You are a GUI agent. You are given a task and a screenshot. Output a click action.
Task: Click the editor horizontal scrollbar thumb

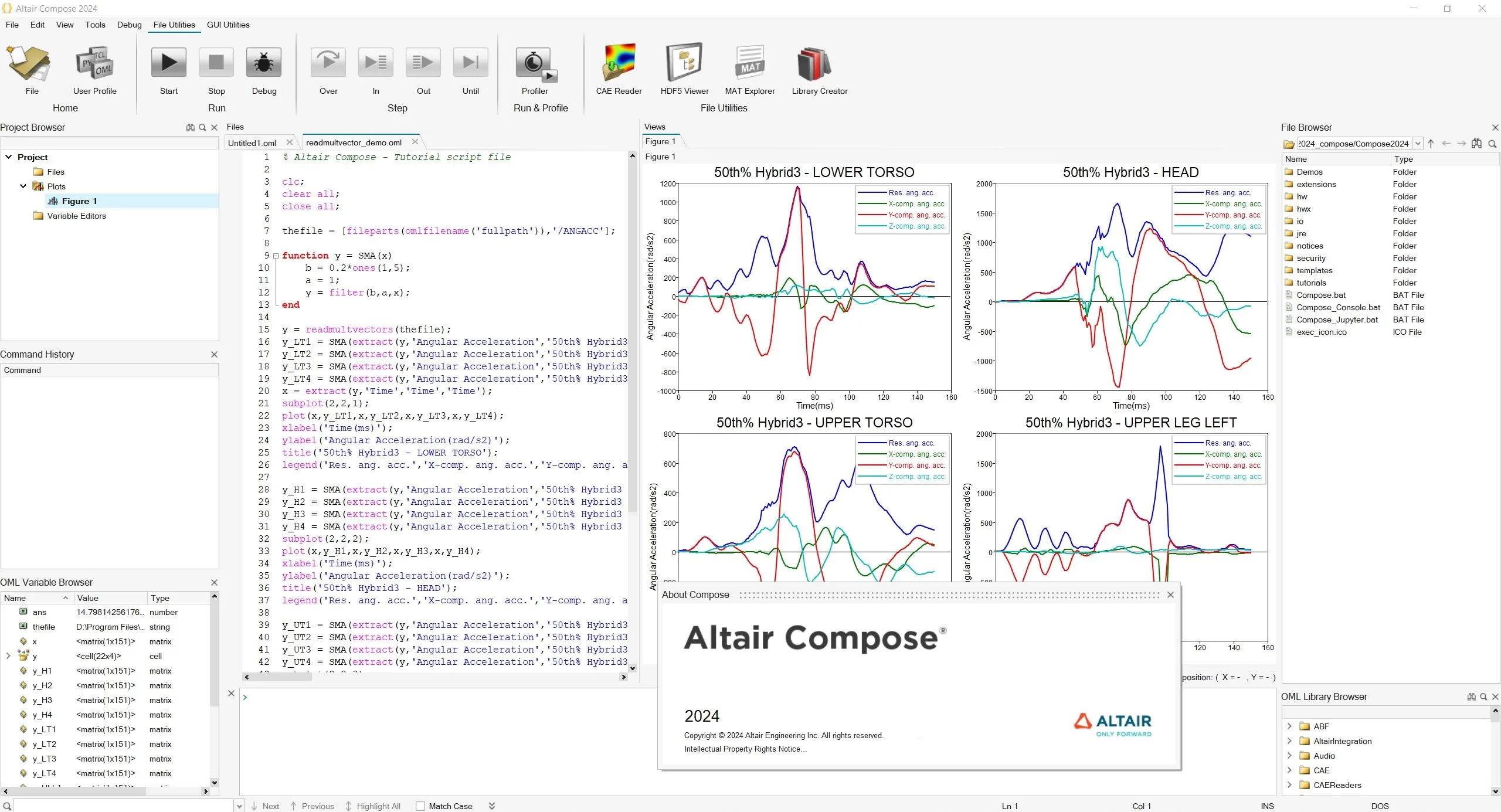click(x=281, y=677)
